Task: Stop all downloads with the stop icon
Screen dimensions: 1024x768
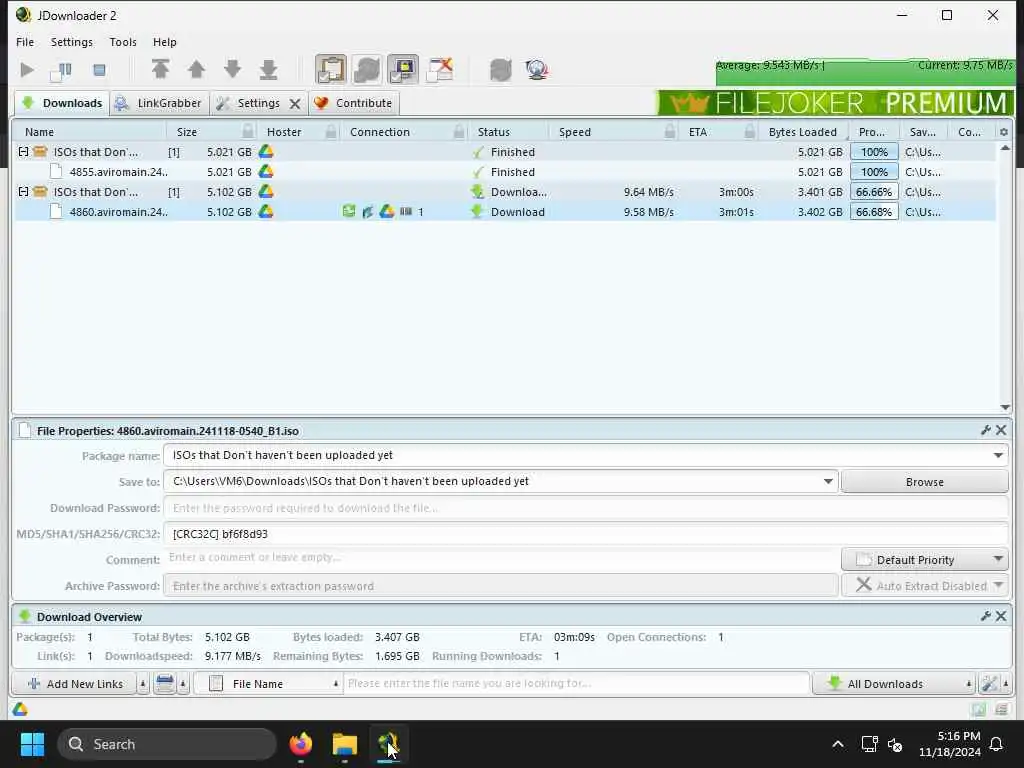Action: click(99, 70)
